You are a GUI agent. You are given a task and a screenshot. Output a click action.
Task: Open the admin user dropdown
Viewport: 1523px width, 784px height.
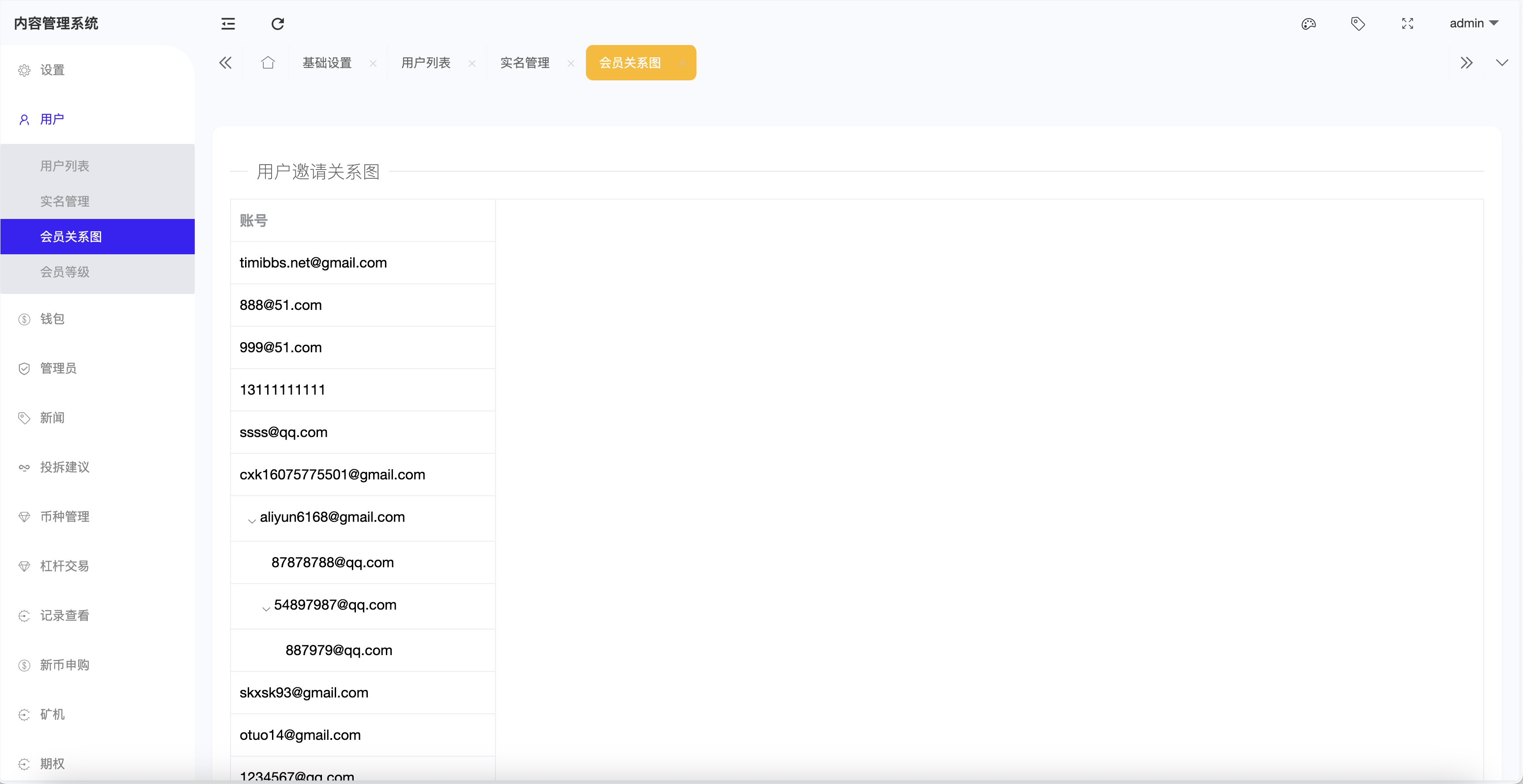pos(1474,23)
